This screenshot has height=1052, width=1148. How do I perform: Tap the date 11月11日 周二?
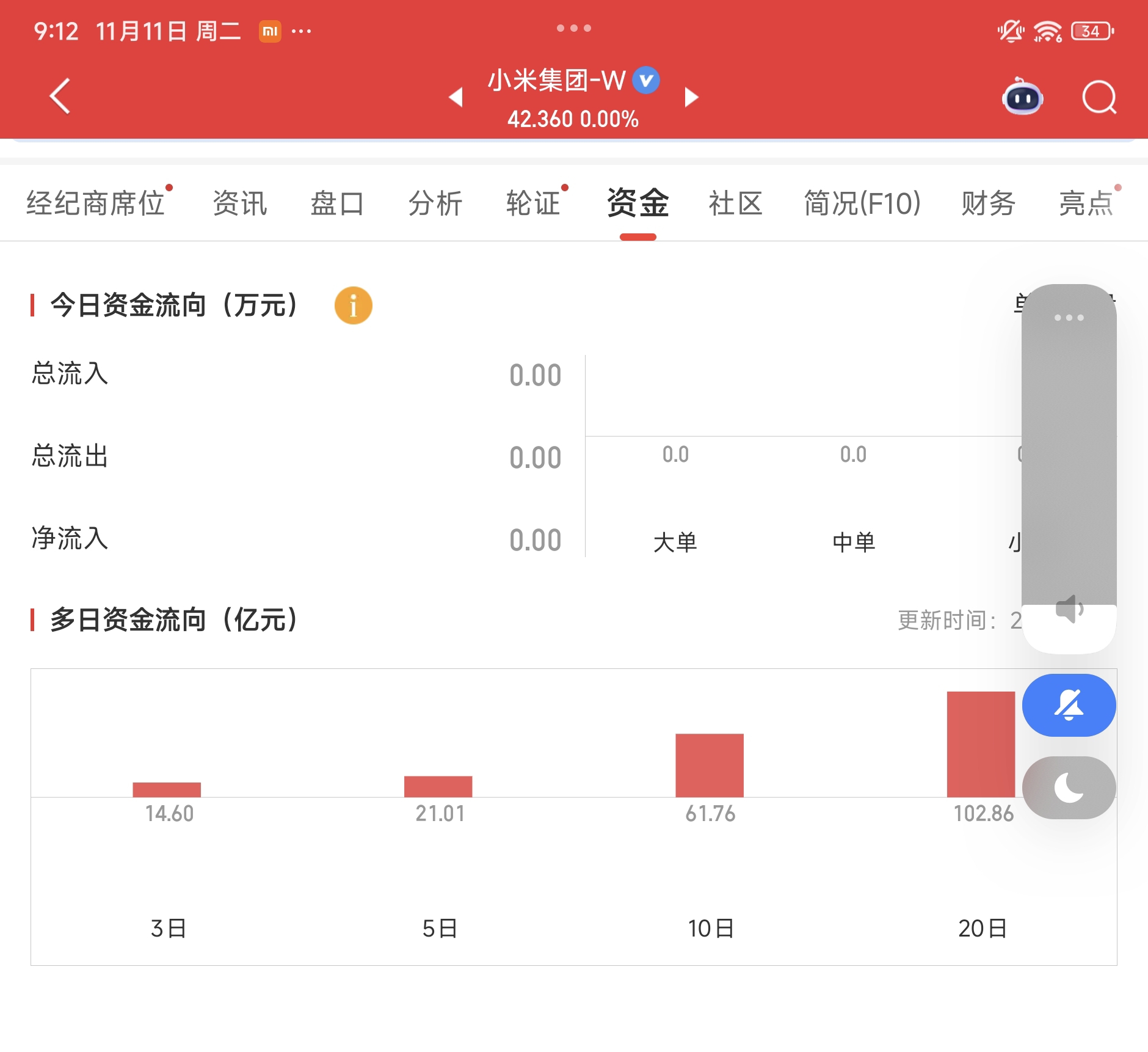[169, 31]
